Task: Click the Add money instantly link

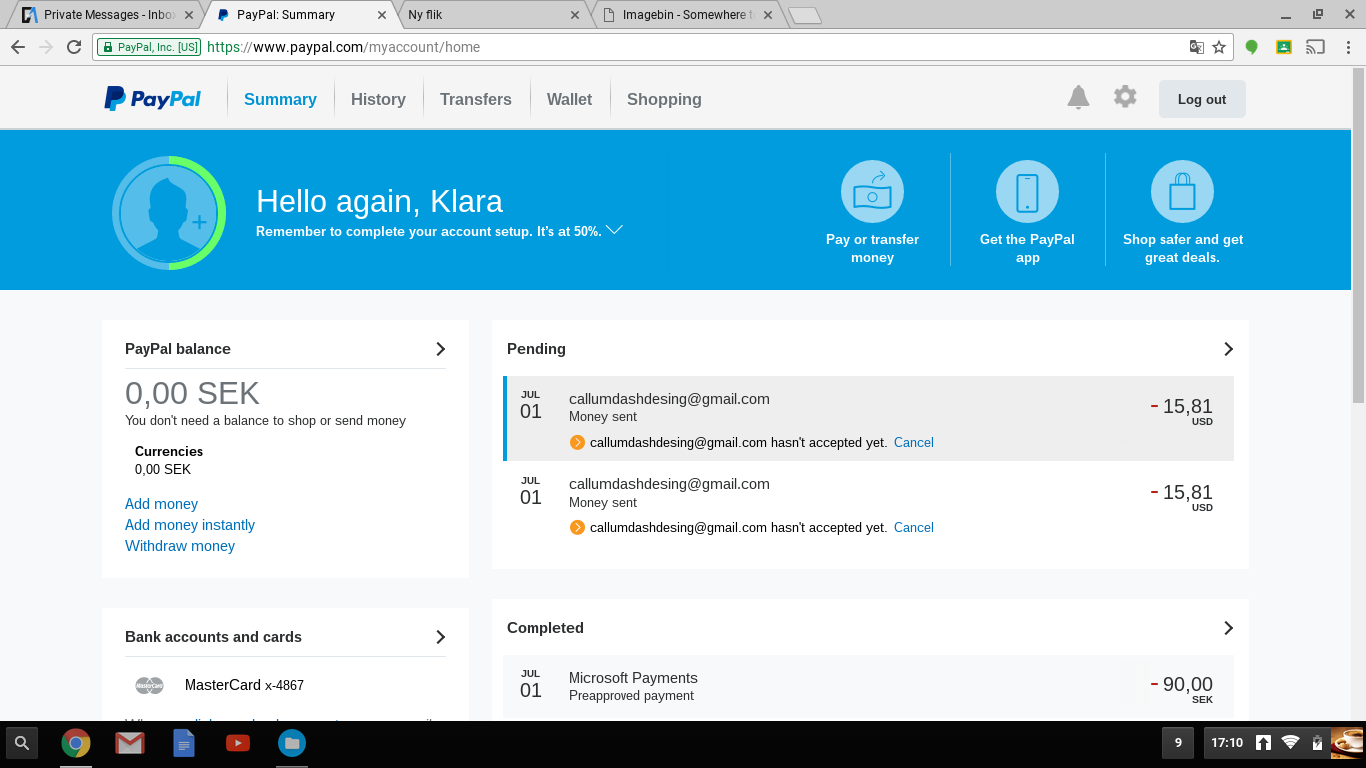Action: 190,525
